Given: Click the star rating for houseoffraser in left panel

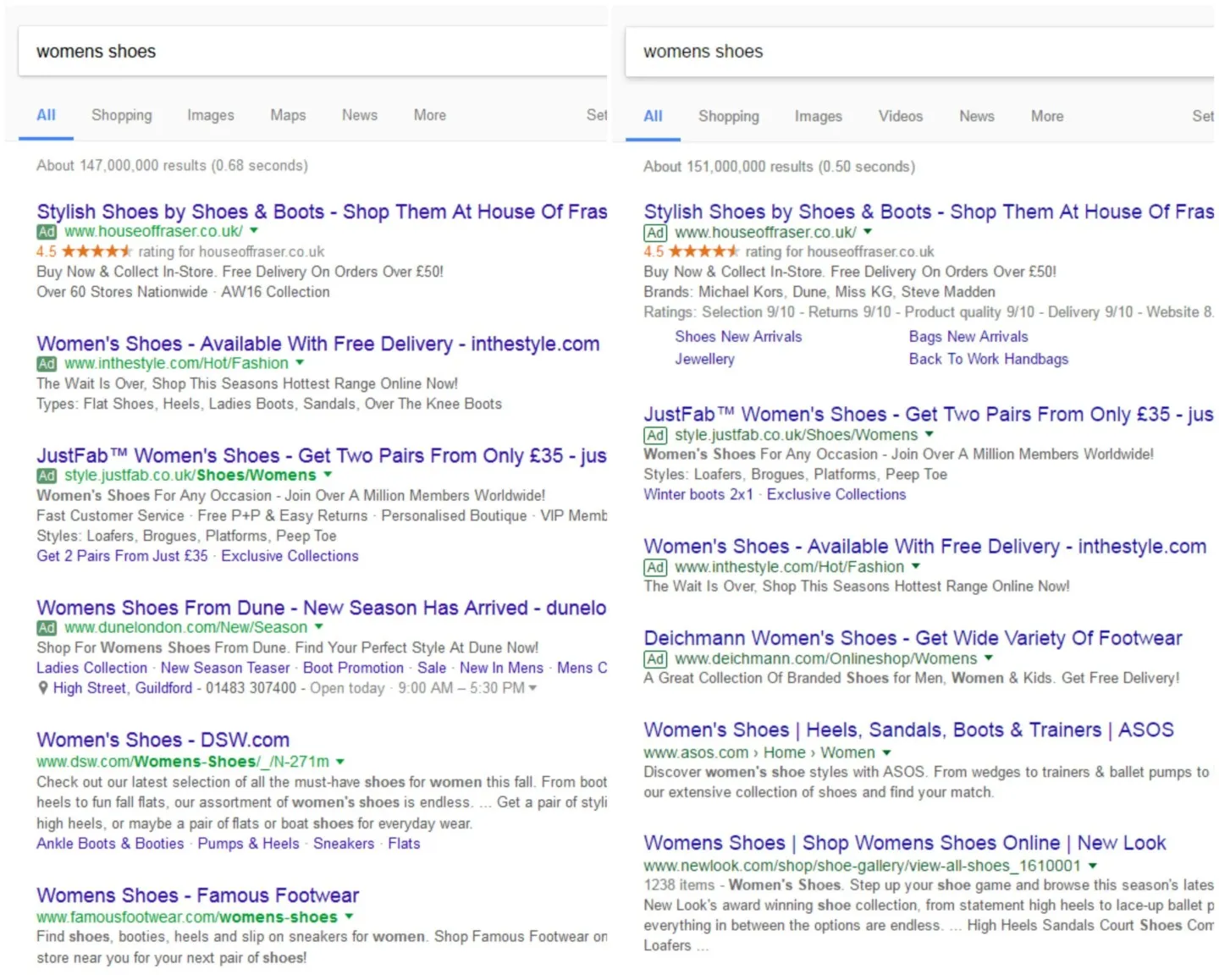Looking at the screenshot, I should coord(97,251).
